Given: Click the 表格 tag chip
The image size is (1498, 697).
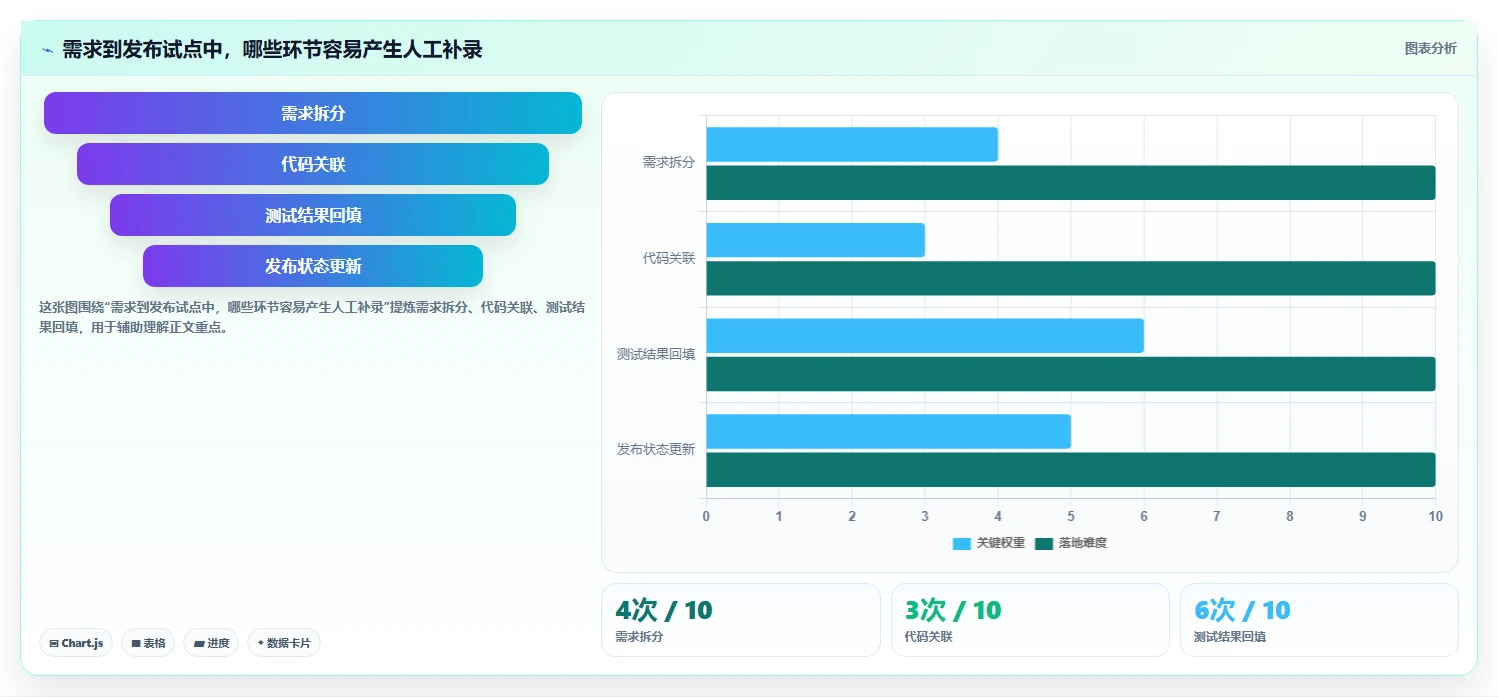Looking at the screenshot, I should pos(148,643).
